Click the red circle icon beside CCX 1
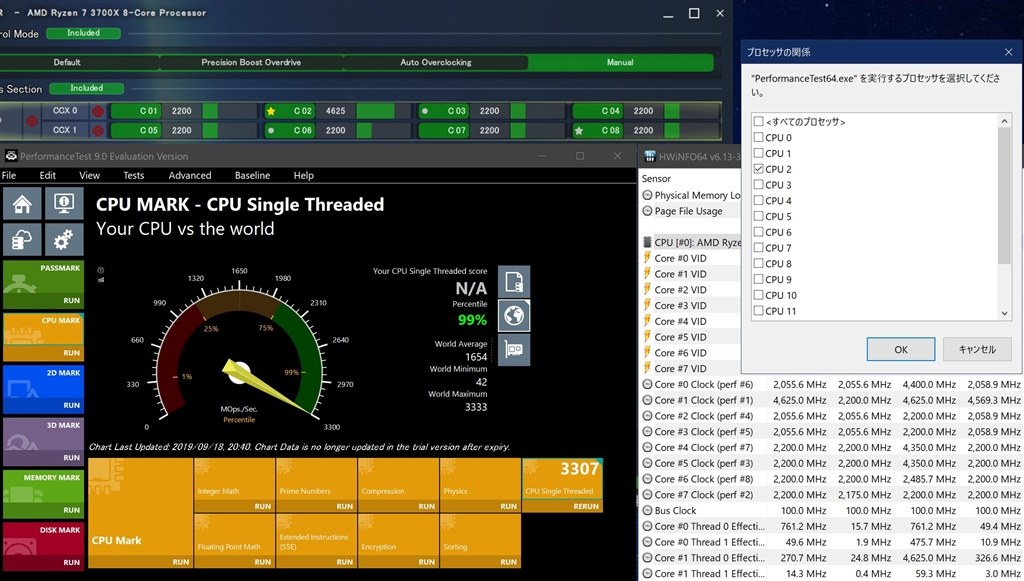 [98, 131]
